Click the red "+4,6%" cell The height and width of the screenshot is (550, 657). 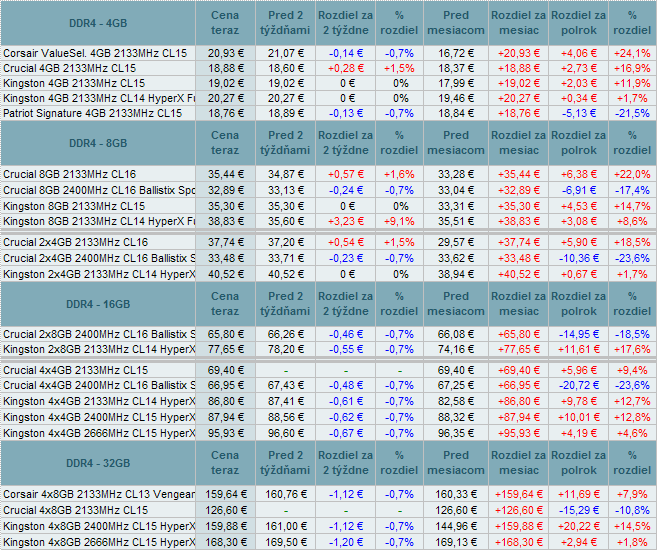pos(632,433)
